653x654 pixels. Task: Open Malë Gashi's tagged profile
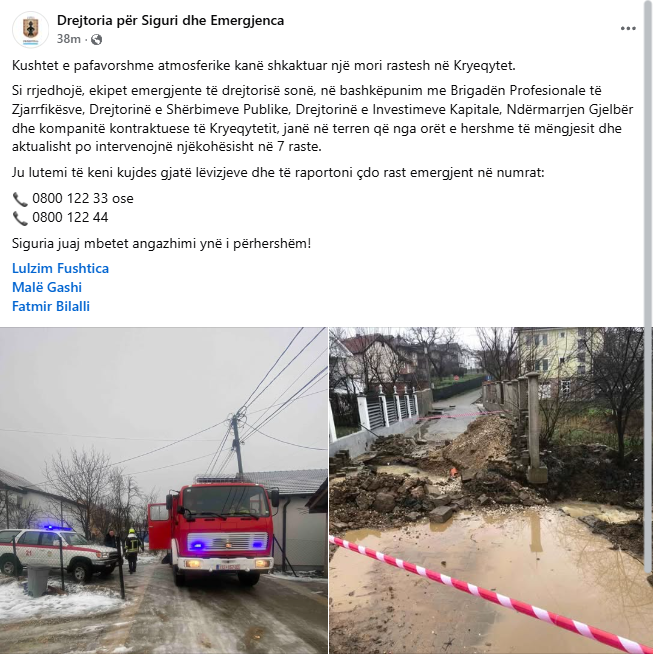pyautogui.click(x=47, y=287)
